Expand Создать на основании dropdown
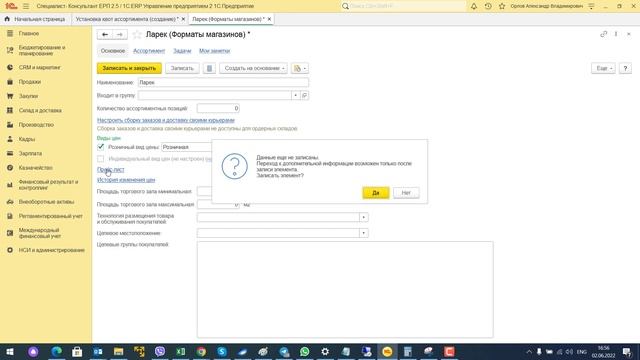This screenshot has width=640, height=360. click(253, 68)
